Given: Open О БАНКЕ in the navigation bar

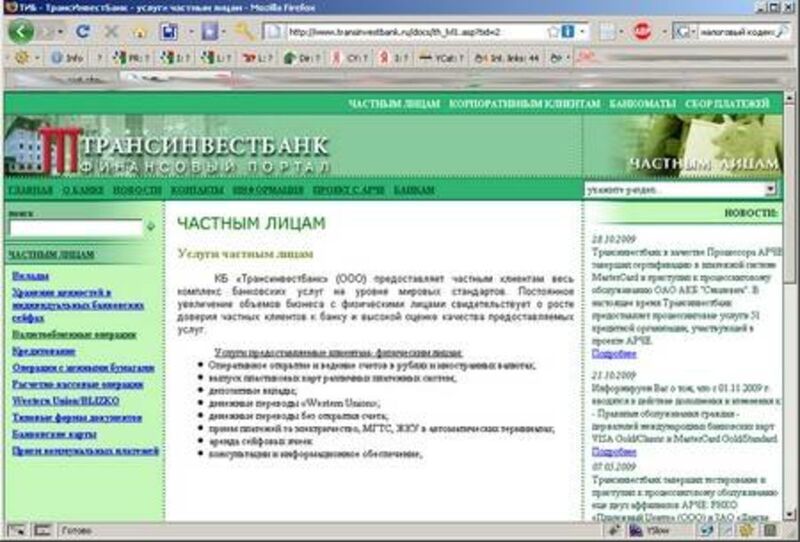Looking at the screenshot, I should tap(83, 190).
